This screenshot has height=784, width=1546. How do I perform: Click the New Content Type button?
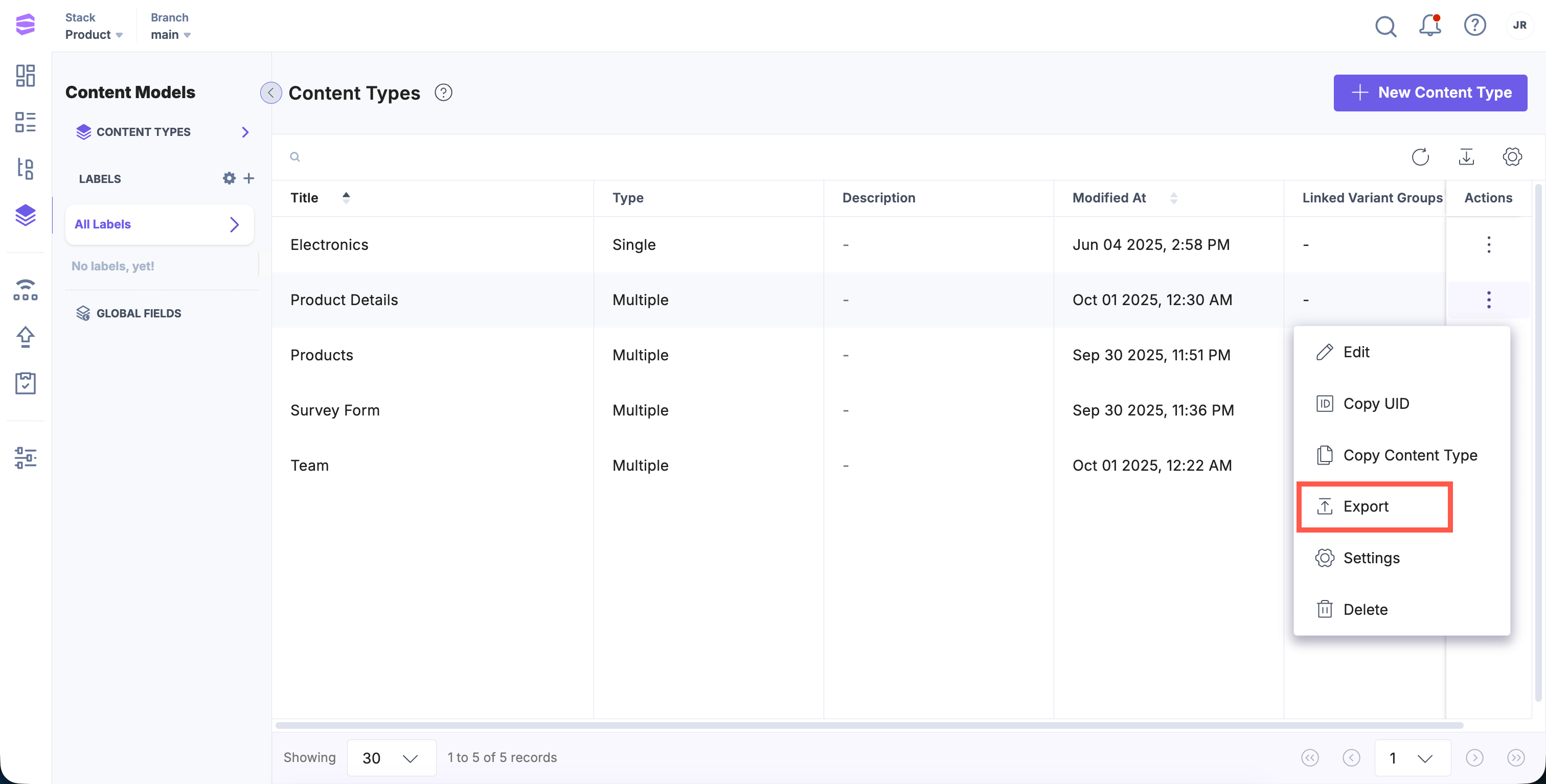[x=1429, y=93]
